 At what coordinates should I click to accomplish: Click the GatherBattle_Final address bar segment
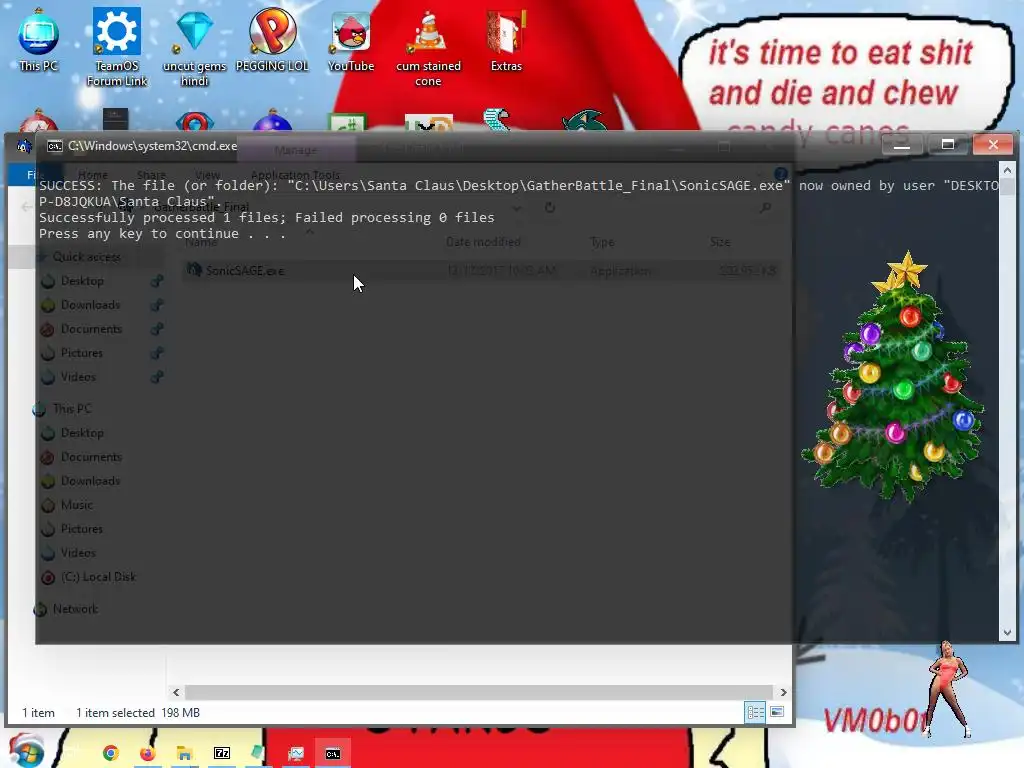coord(202,207)
